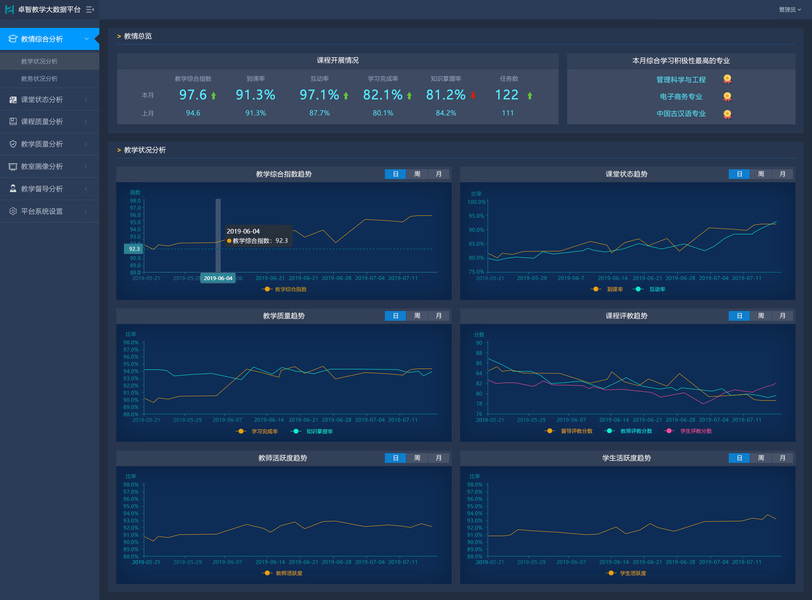Toggle 学生评教分数 legend series
The image size is (812, 600).
(688, 431)
